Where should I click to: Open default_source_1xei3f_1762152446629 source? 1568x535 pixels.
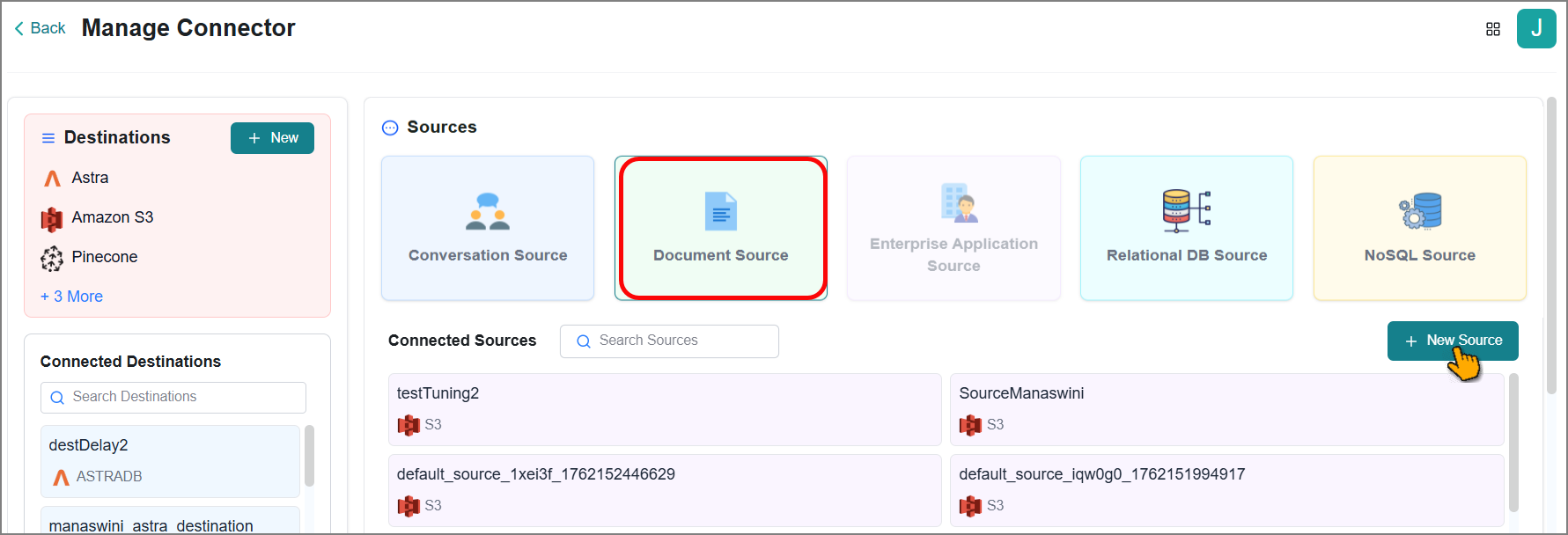click(x=665, y=490)
